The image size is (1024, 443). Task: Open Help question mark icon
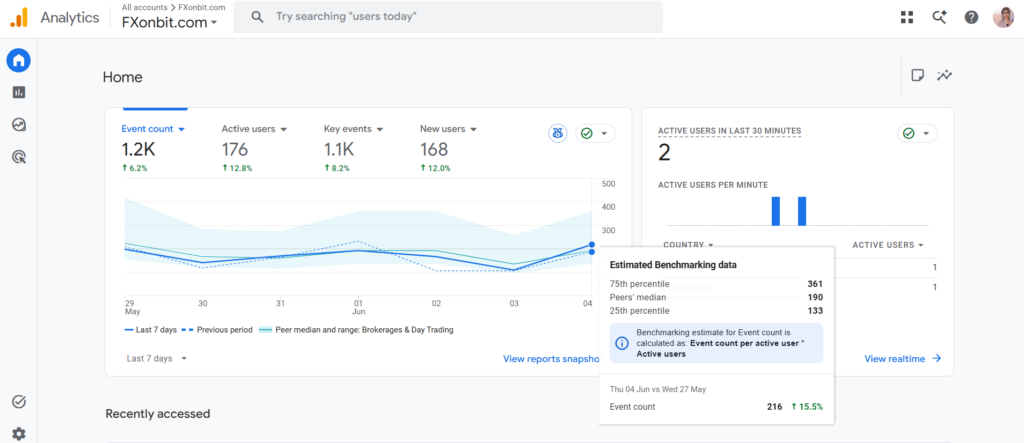971,18
